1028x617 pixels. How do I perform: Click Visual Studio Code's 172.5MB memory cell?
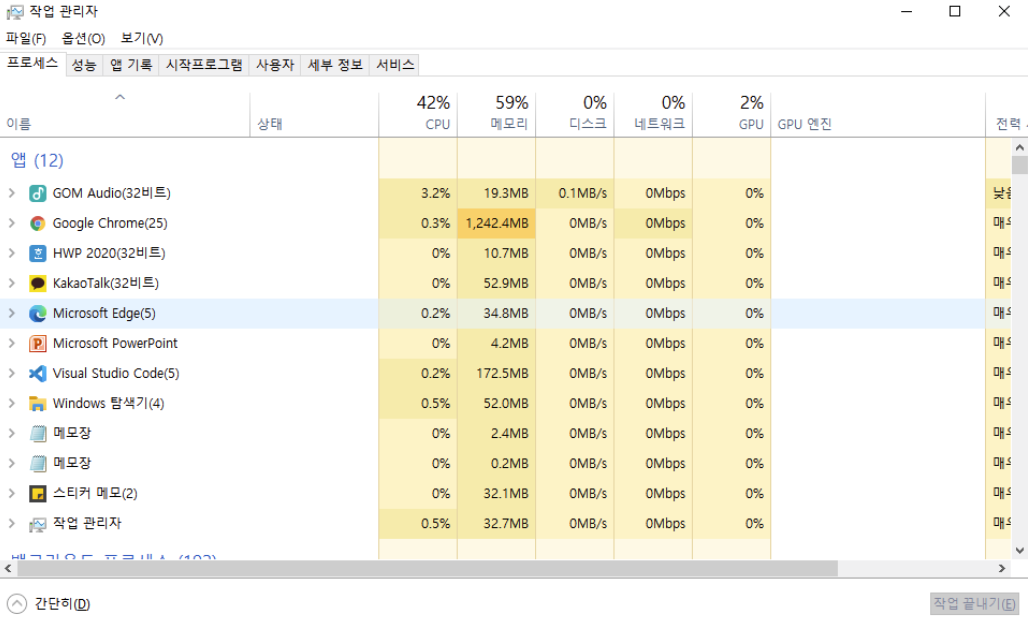tap(496, 373)
